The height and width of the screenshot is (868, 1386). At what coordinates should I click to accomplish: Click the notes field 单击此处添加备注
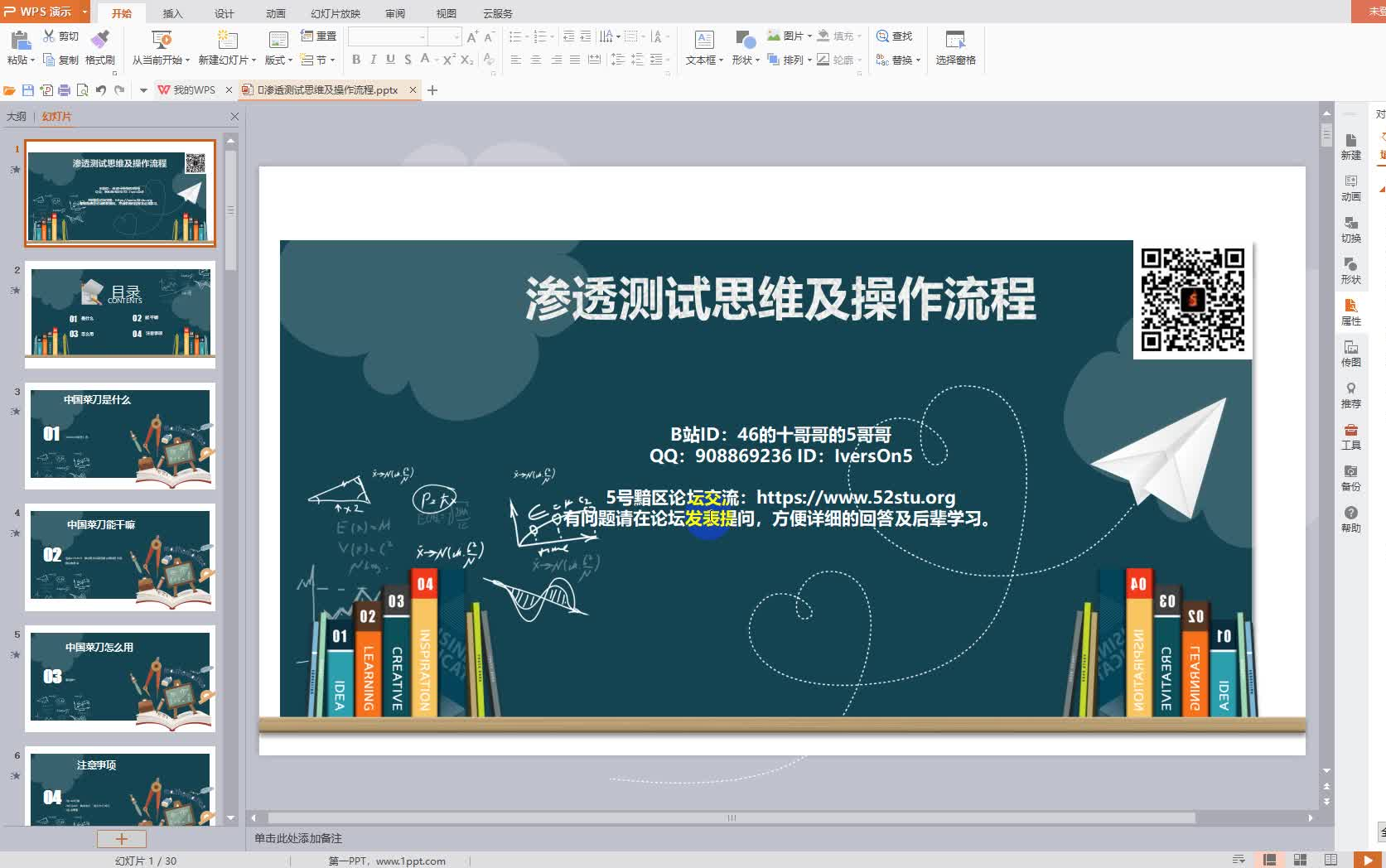pyautogui.click(x=298, y=838)
